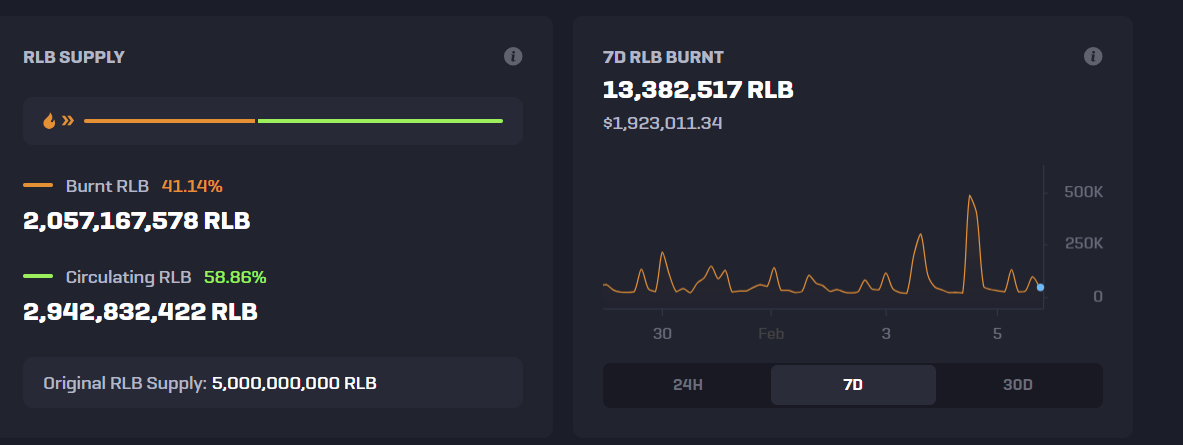Click the blue data point at the chart's end
This screenshot has height=445, width=1183.
pyautogui.click(x=1040, y=287)
